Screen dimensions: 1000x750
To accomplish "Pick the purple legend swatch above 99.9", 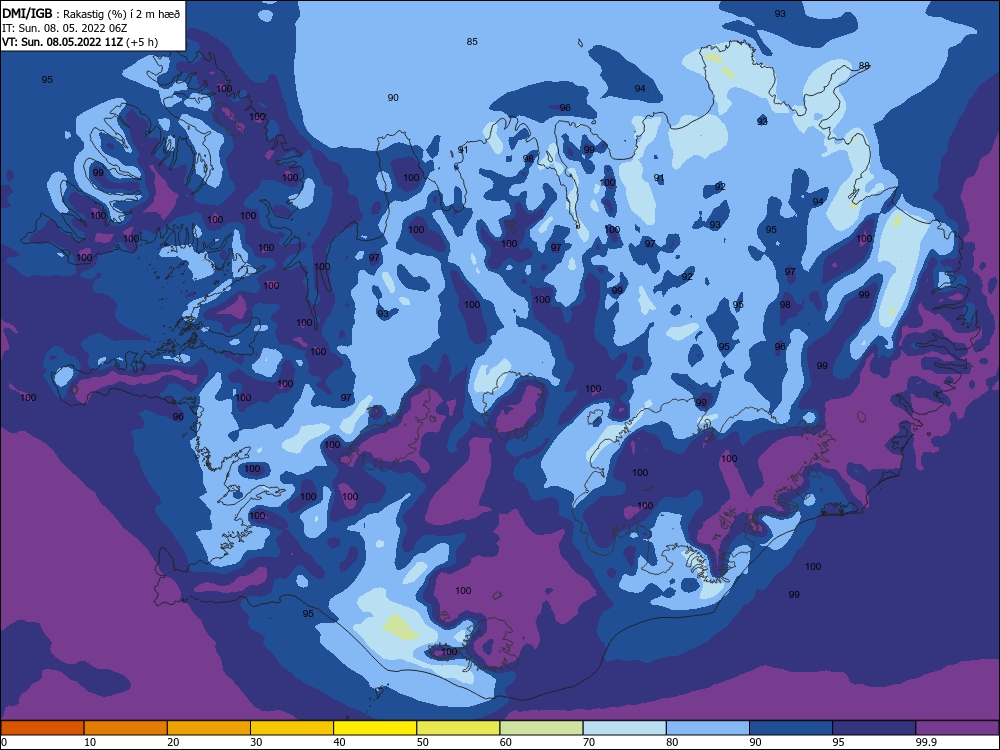I will click(957, 728).
